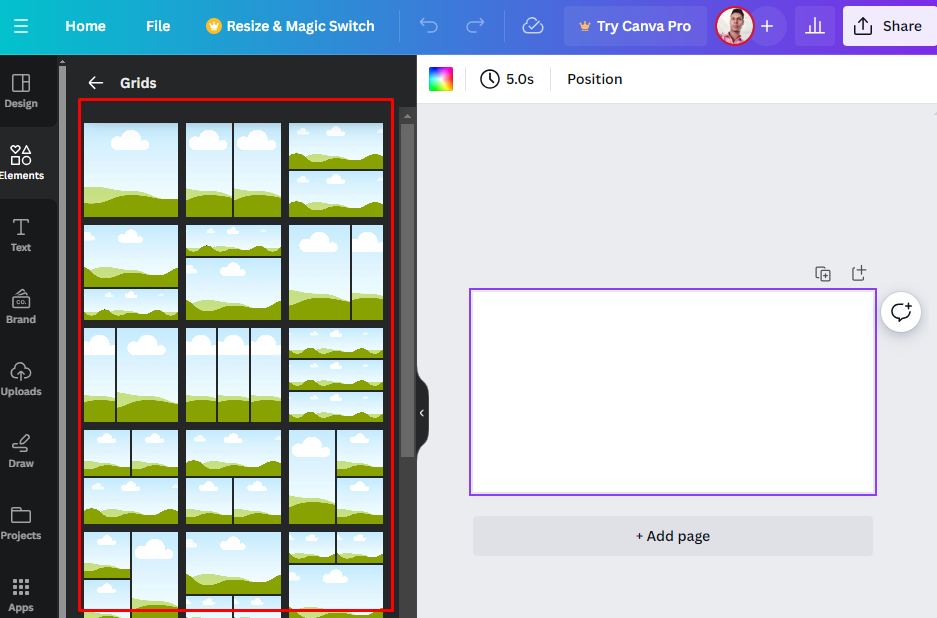Open the File menu
937x618 pixels.
(157, 25)
